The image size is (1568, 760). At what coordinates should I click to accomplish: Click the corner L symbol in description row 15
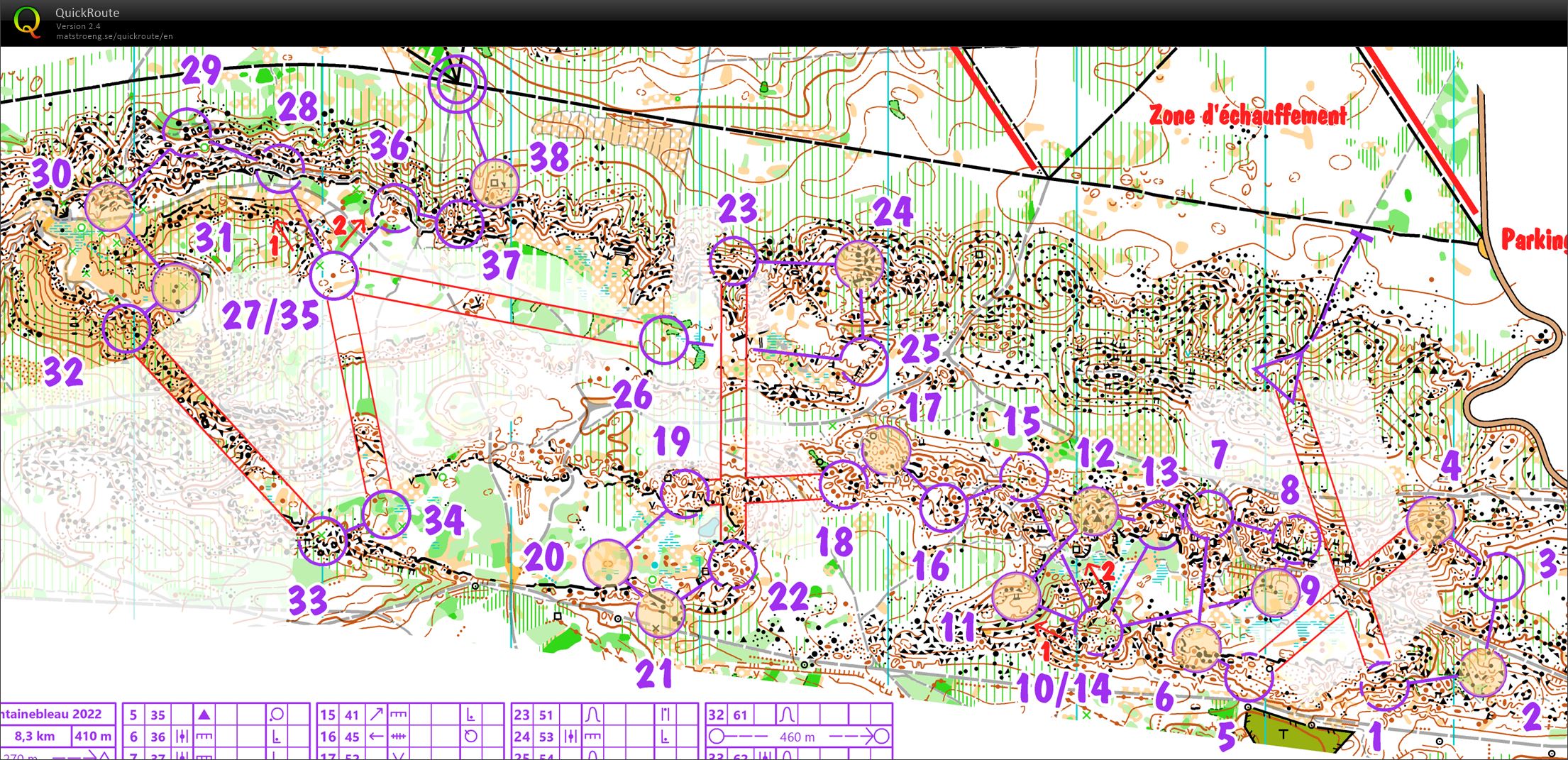pyautogui.click(x=472, y=715)
